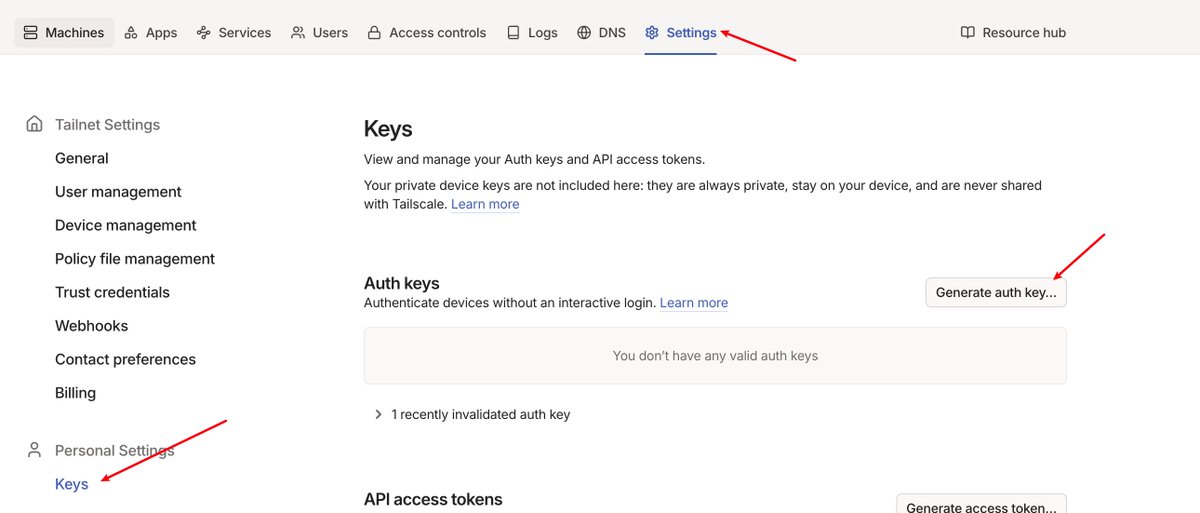
Task: Open Access controls tab
Action: click(426, 32)
